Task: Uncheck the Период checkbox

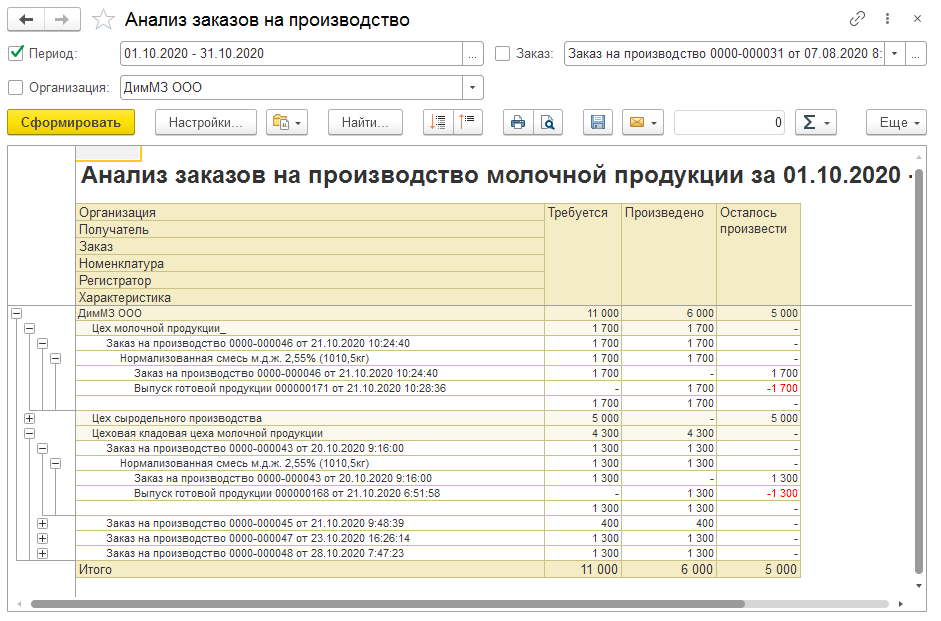Action: 15,53
